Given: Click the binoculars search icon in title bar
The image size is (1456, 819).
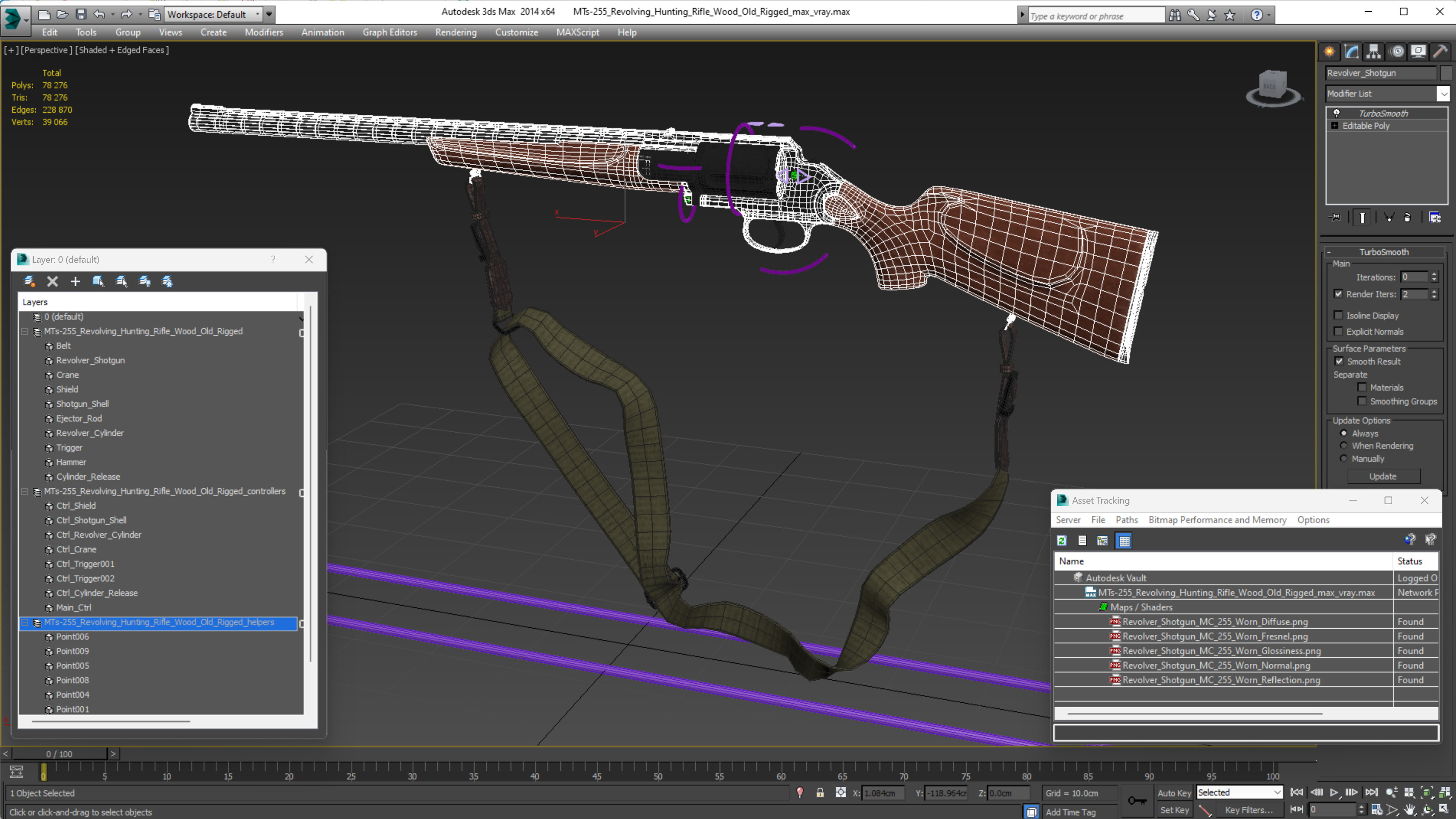Looking at the screenshot, I should pyautogui.click(x=1174, y=15).
